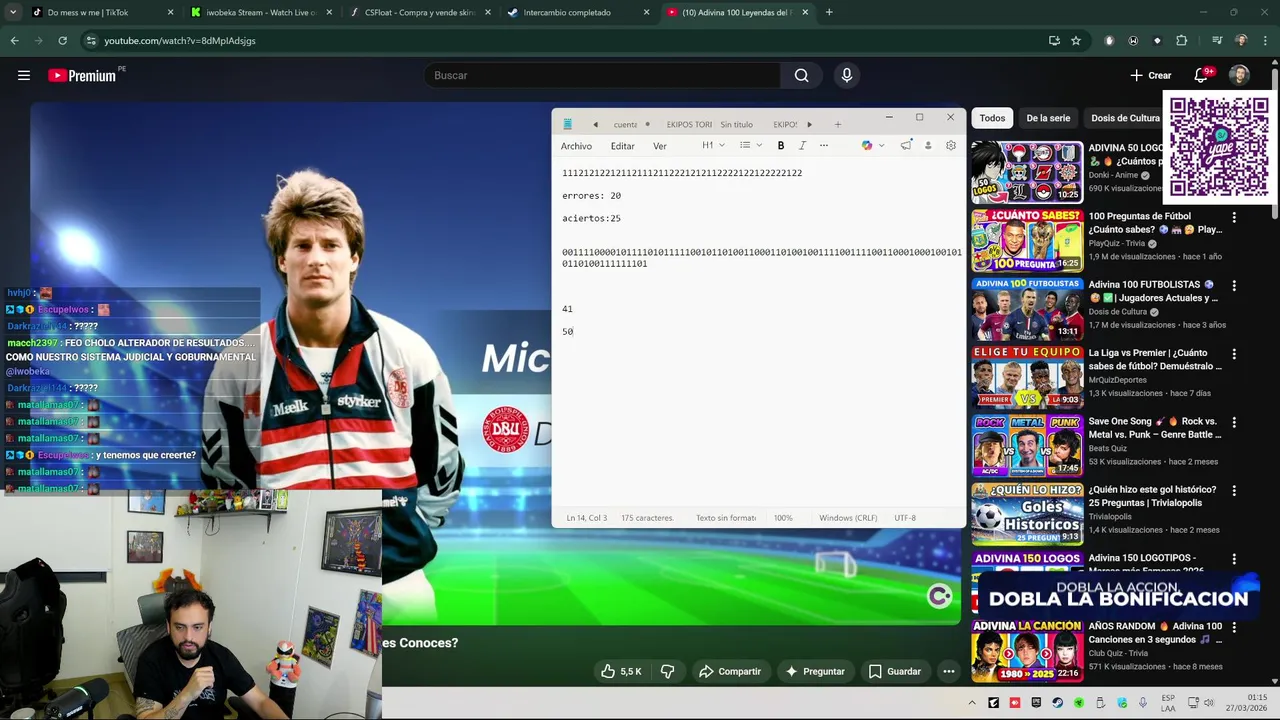Click the YouTube Buscar search field
The image size is (1280, 720).
tap(603, 75)
